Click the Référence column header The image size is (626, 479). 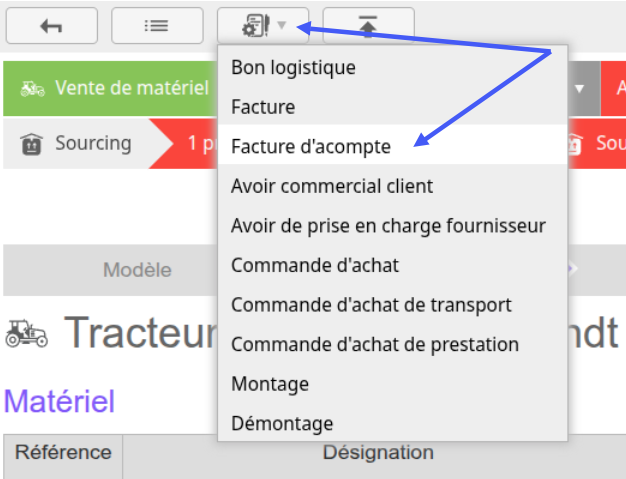[63, 453]
